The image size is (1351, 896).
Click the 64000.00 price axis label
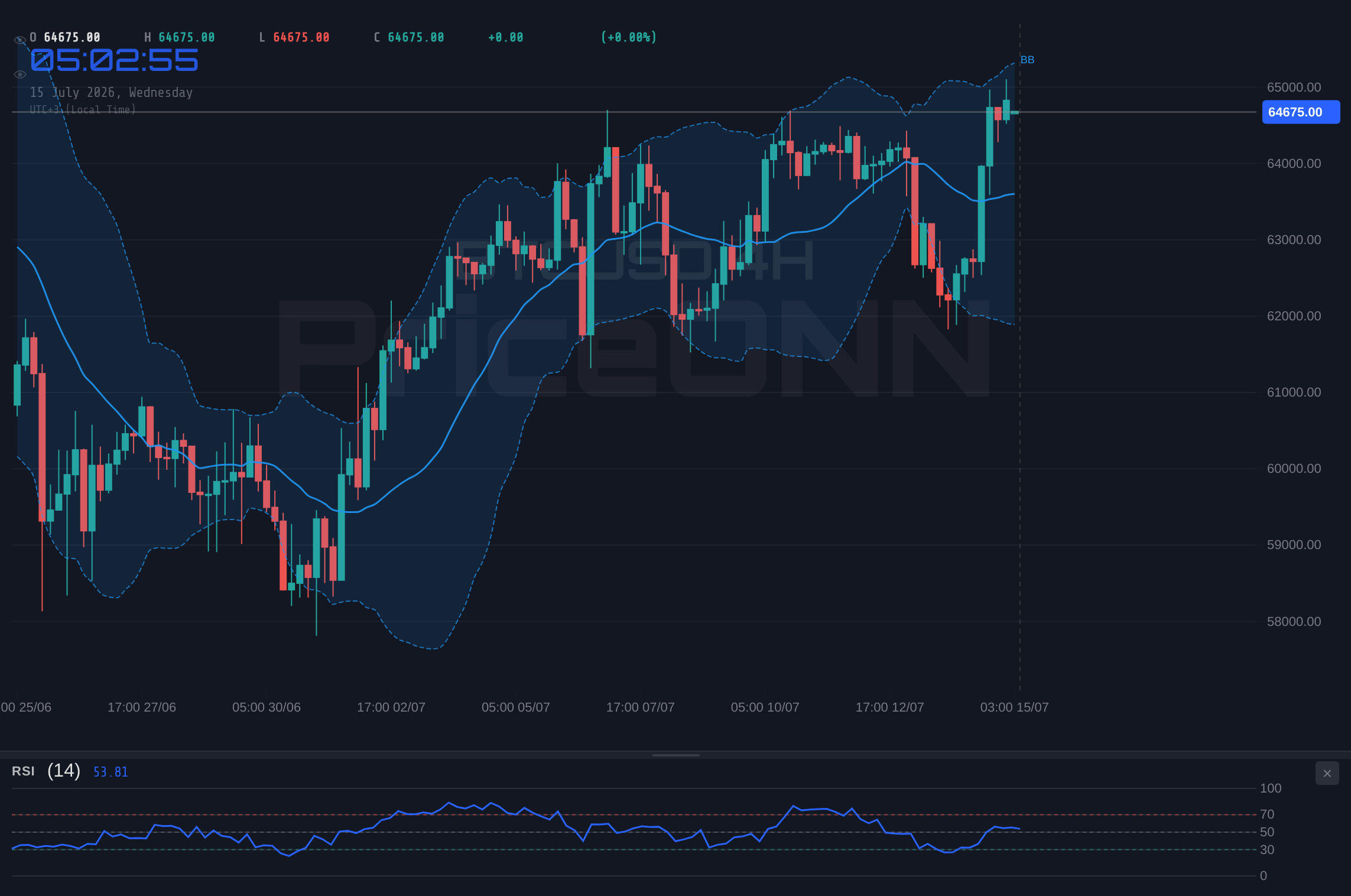pos(1294,164)
